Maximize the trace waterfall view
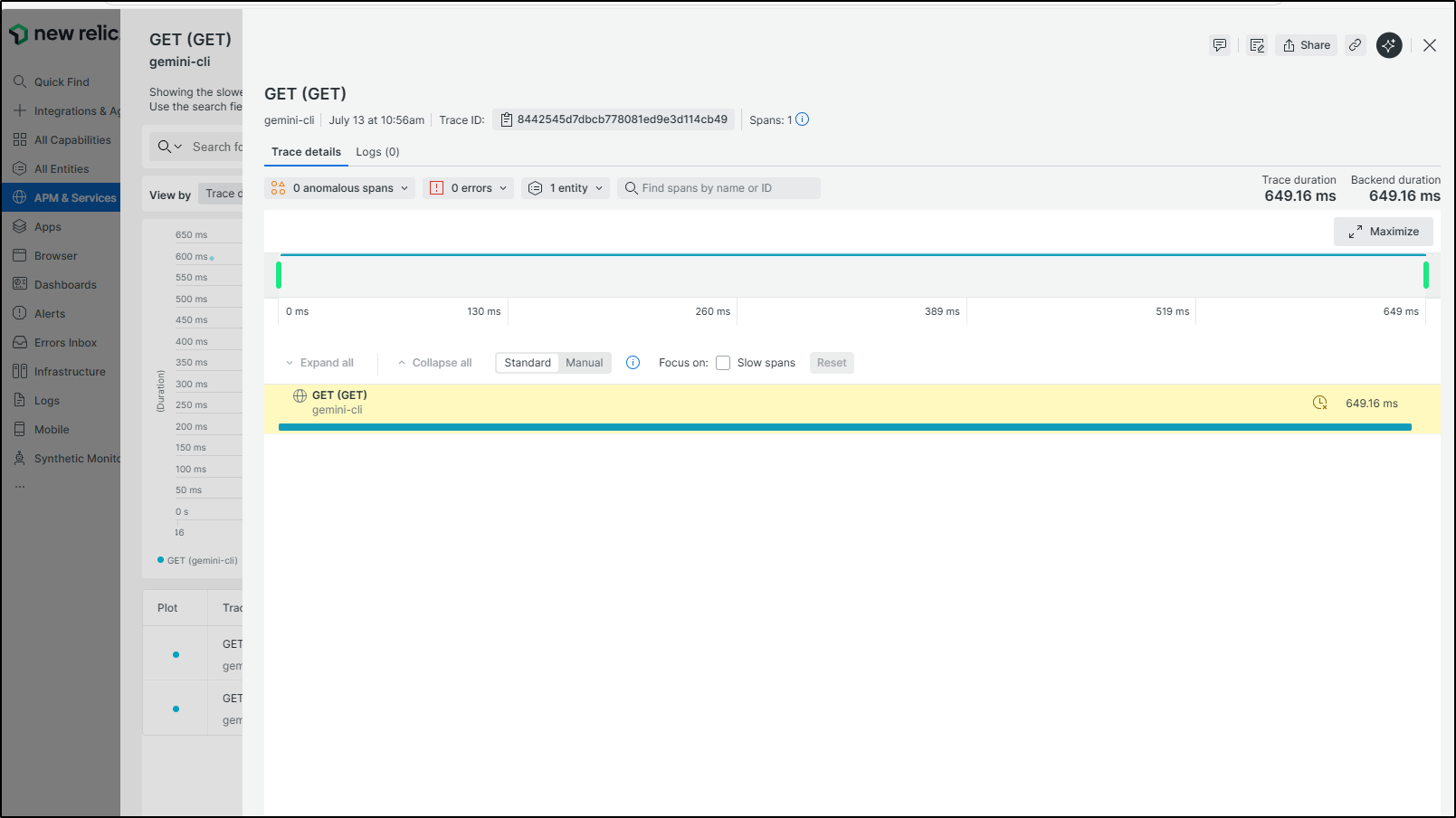The width and height of the screenshot is (1456, 818). (1384, 232)
